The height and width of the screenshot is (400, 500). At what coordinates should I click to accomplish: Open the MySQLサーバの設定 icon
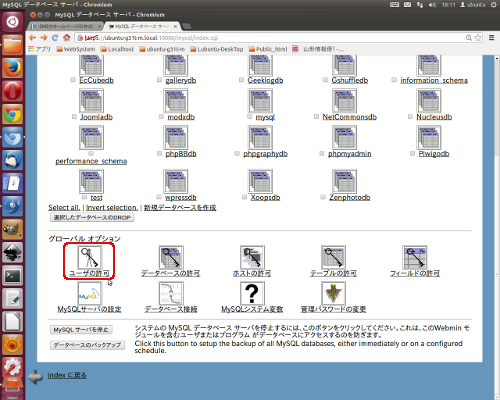point(89,293)
